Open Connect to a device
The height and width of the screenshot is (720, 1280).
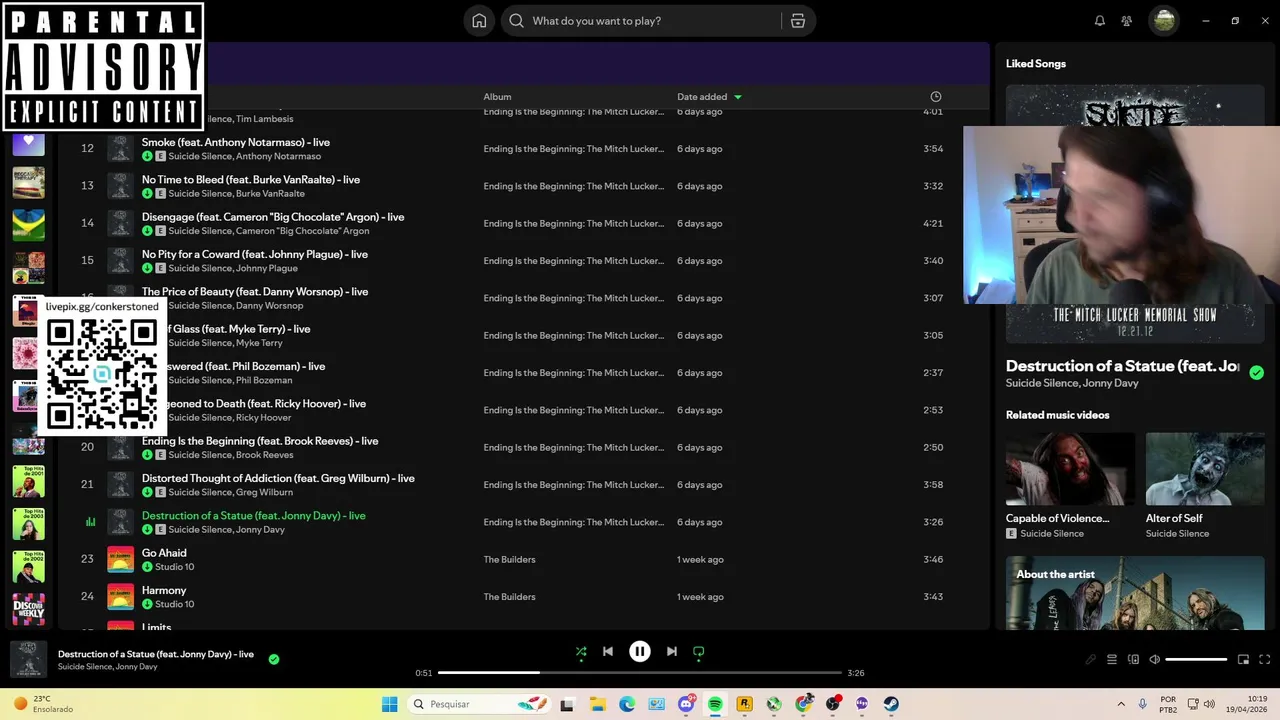(x=1133, y=660)
